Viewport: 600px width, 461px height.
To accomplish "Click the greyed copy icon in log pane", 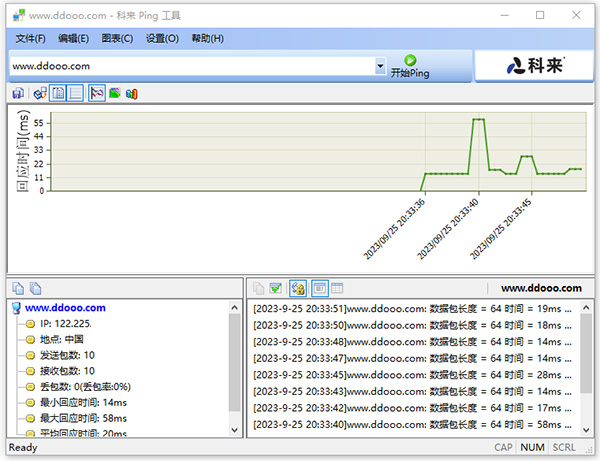I will (259, 288).
